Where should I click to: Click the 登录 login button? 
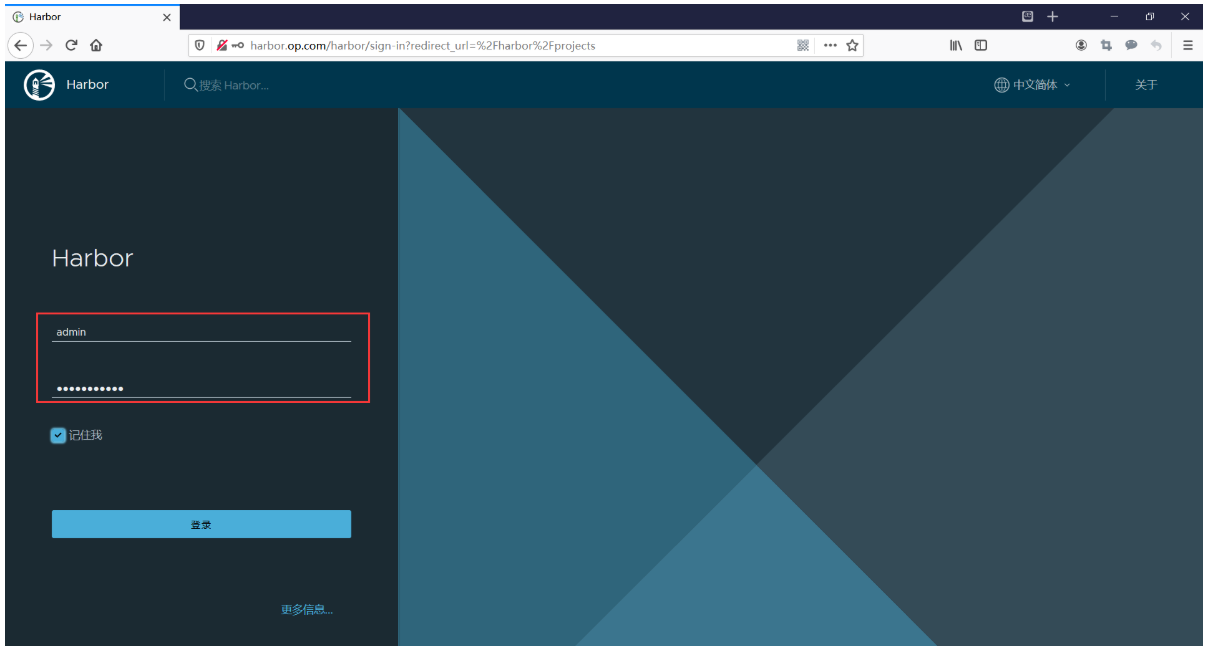click(201, 524)
